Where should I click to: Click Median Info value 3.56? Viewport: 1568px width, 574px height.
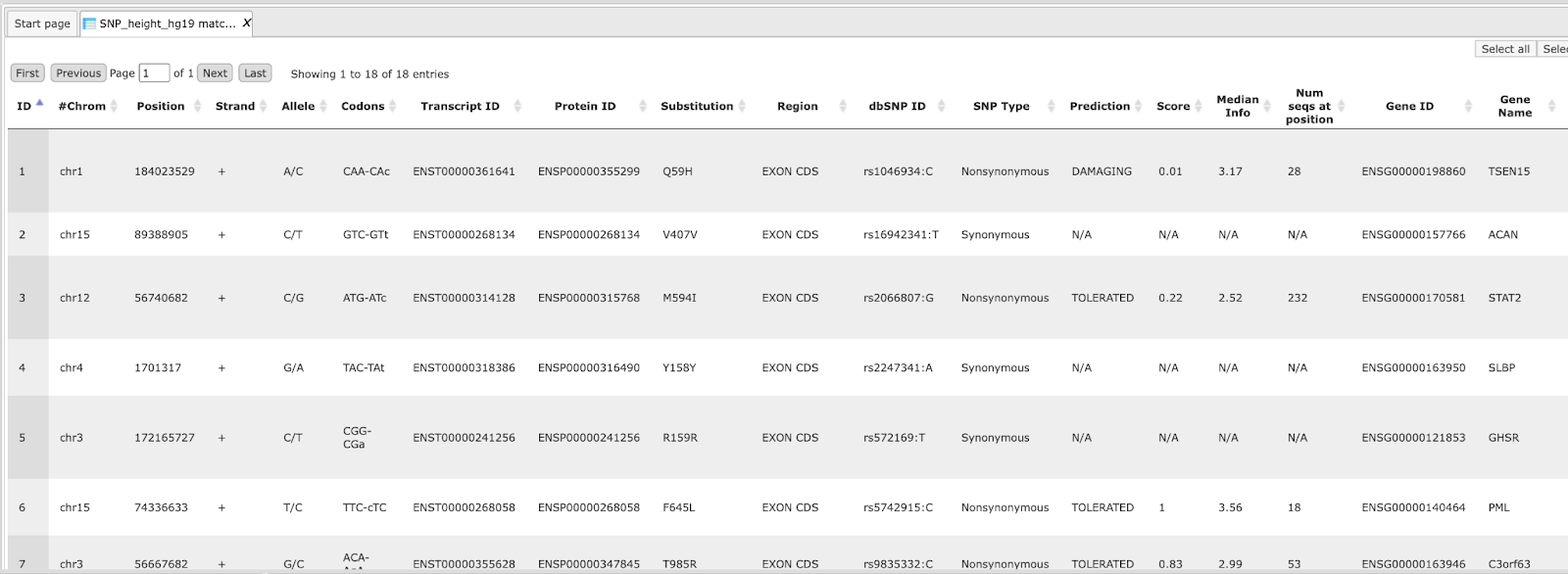[1230, 507]
